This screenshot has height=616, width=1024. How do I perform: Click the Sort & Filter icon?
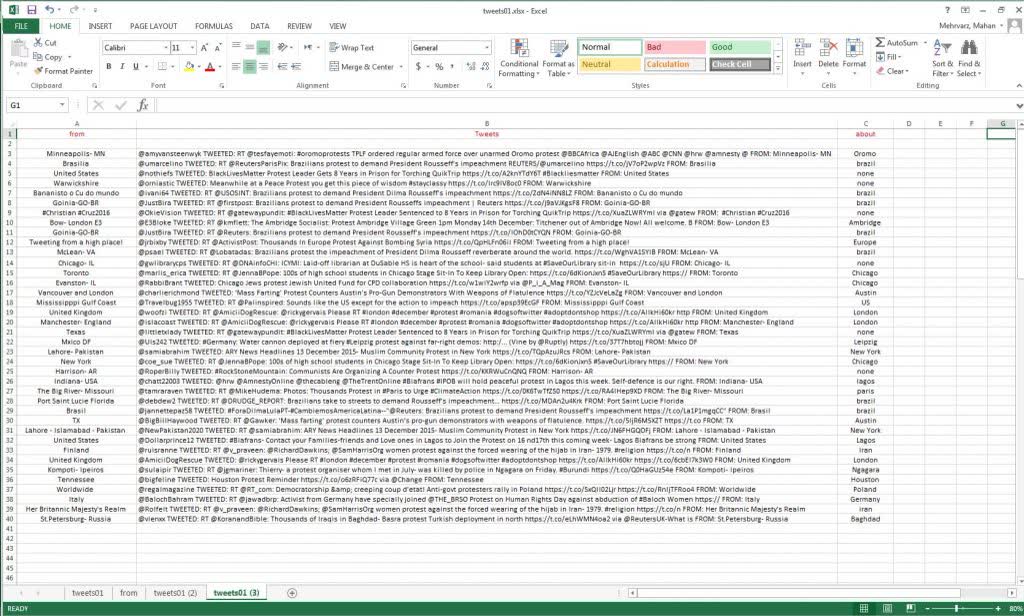942,48
